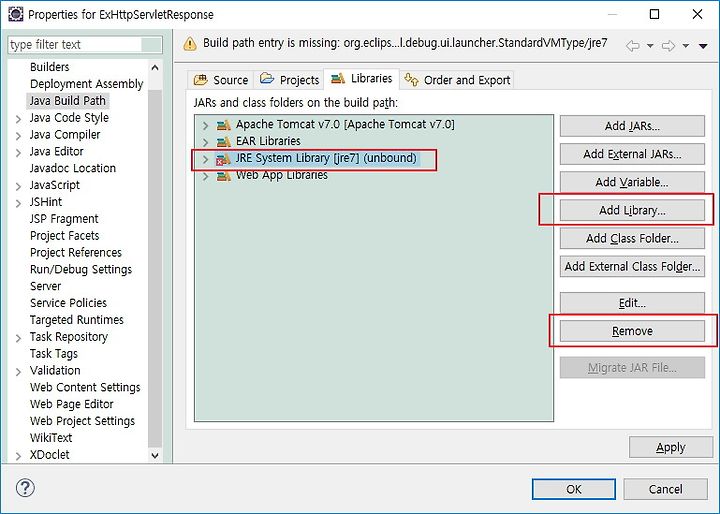Screen dimensions: 720x514
Task: Select Apache Tomcat v7.0 library row text
Action: click(x=345, y=125)
